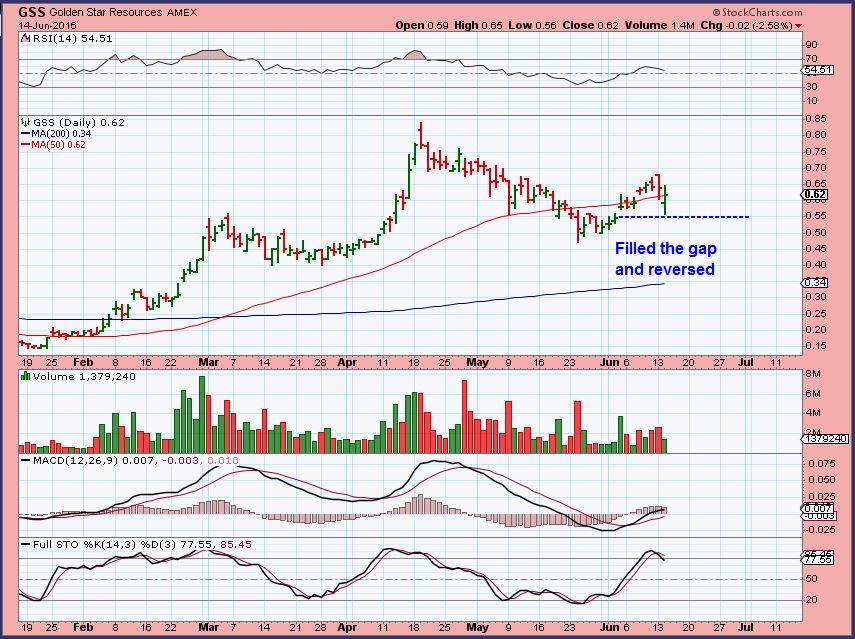This screenshot has height=639, width=855.
Task: Click the 0.45 price axis label
Action: (815, 249)
